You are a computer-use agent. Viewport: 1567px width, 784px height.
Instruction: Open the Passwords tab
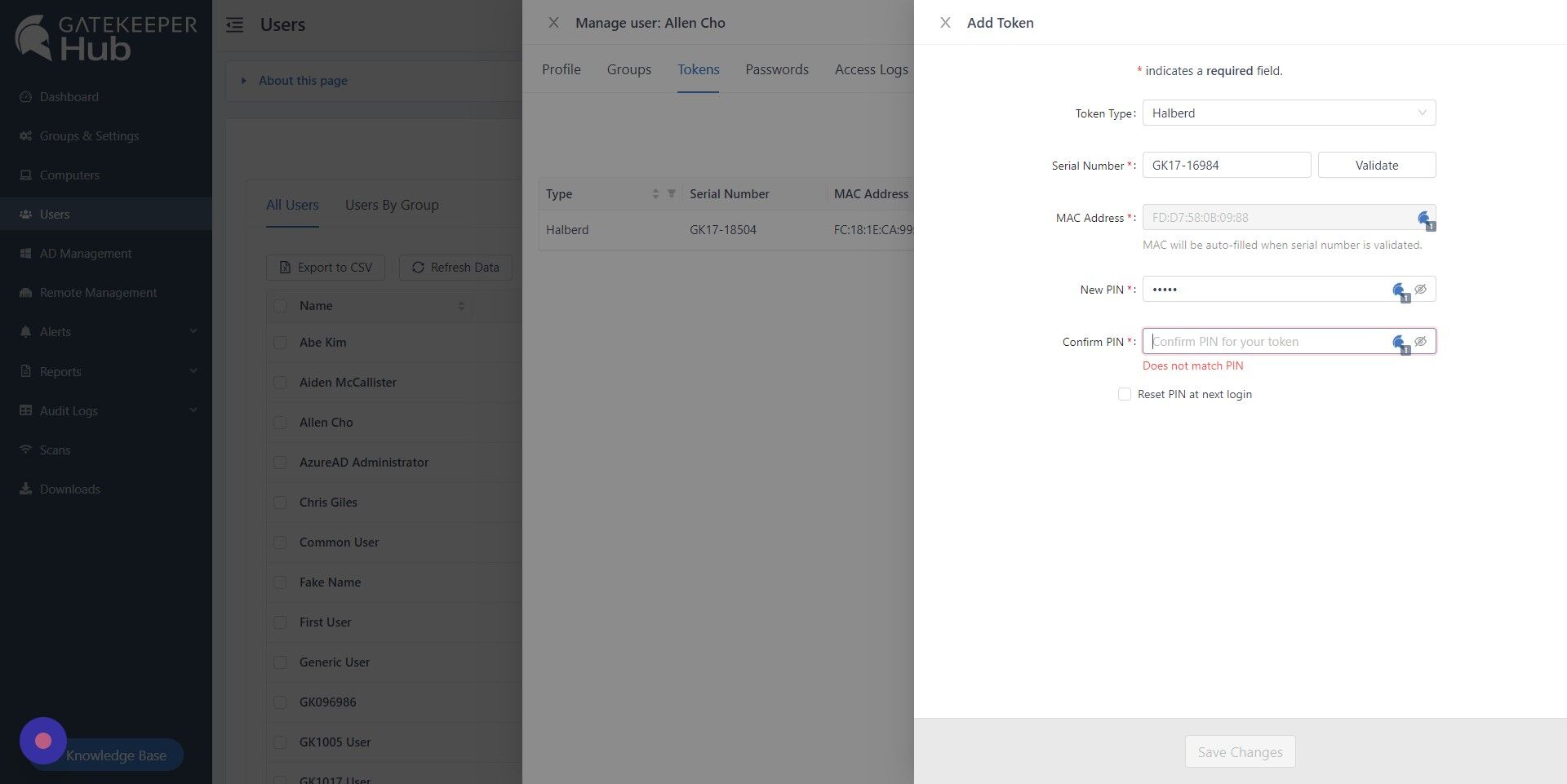pyautogui.click(x=777, y=69)
